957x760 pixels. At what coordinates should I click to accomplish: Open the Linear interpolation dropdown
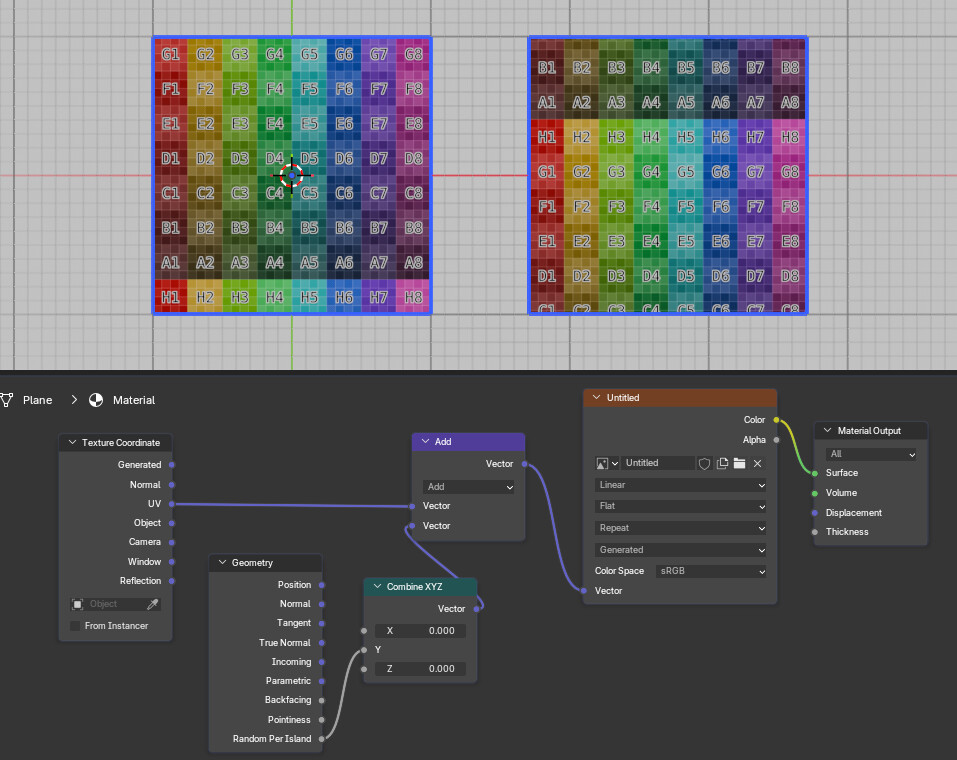(681, 485)
